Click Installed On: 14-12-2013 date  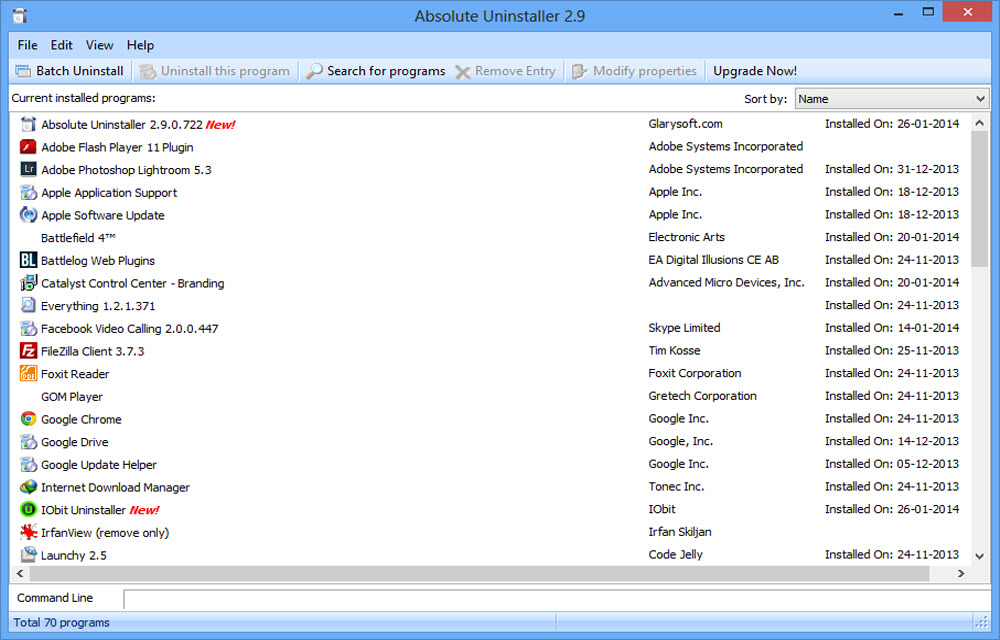(x=892, y=441)
